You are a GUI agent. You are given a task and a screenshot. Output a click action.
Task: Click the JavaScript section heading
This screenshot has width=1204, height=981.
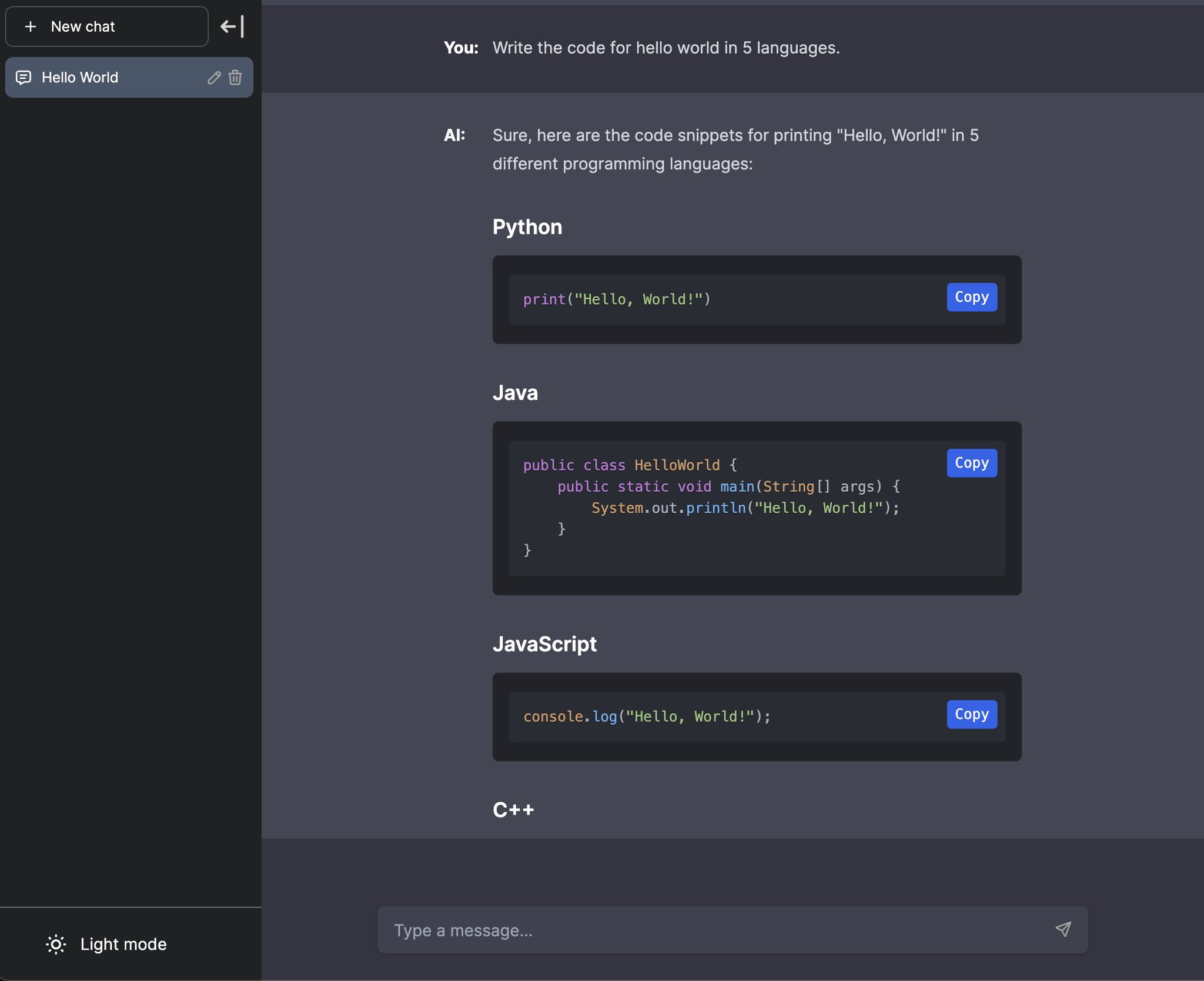(544, 644)
